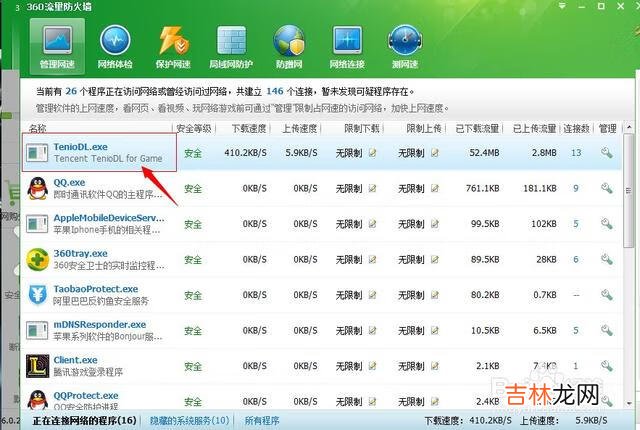Open 保护网速 speed protection
Viewport: 640px width, 430px height.
click(173, 47)
